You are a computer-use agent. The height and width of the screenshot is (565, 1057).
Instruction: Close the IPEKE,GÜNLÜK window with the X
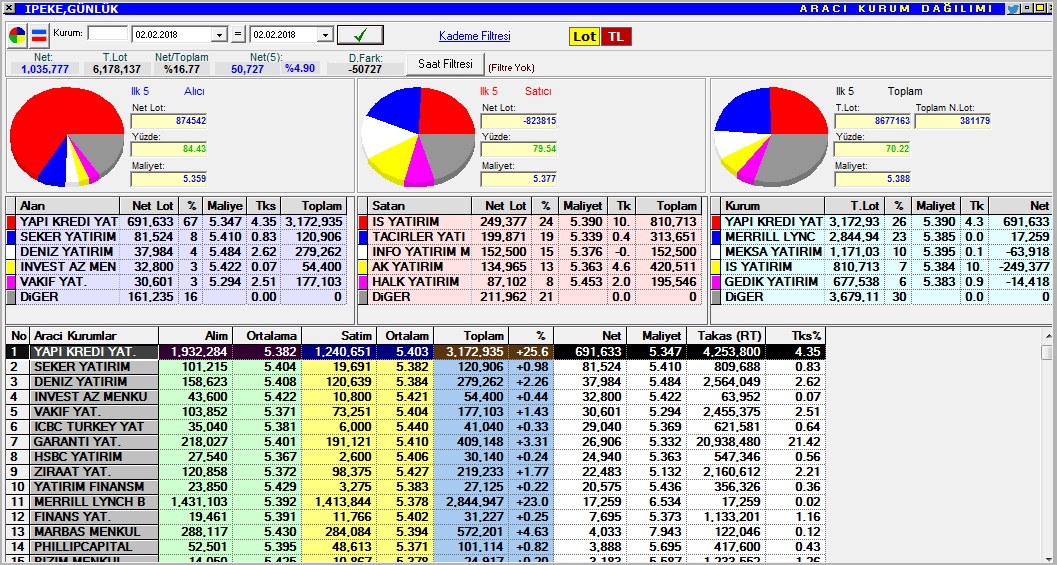[x=9, y=9]
